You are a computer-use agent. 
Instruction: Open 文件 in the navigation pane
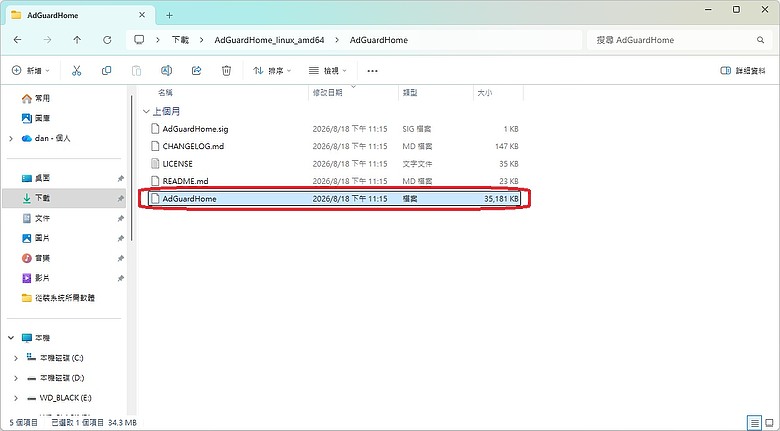point(36,218)
